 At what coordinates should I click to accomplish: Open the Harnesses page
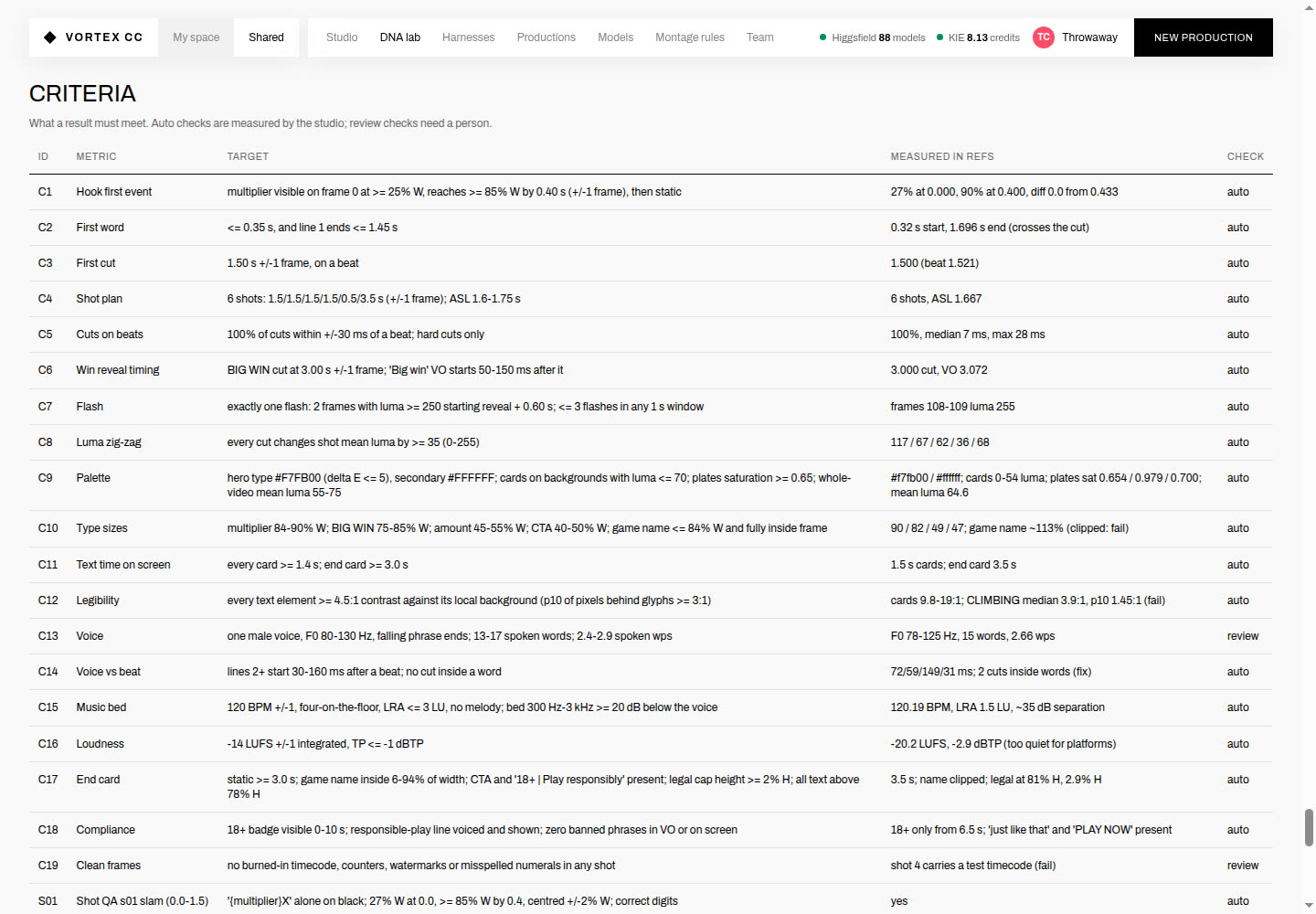point(469,37)
